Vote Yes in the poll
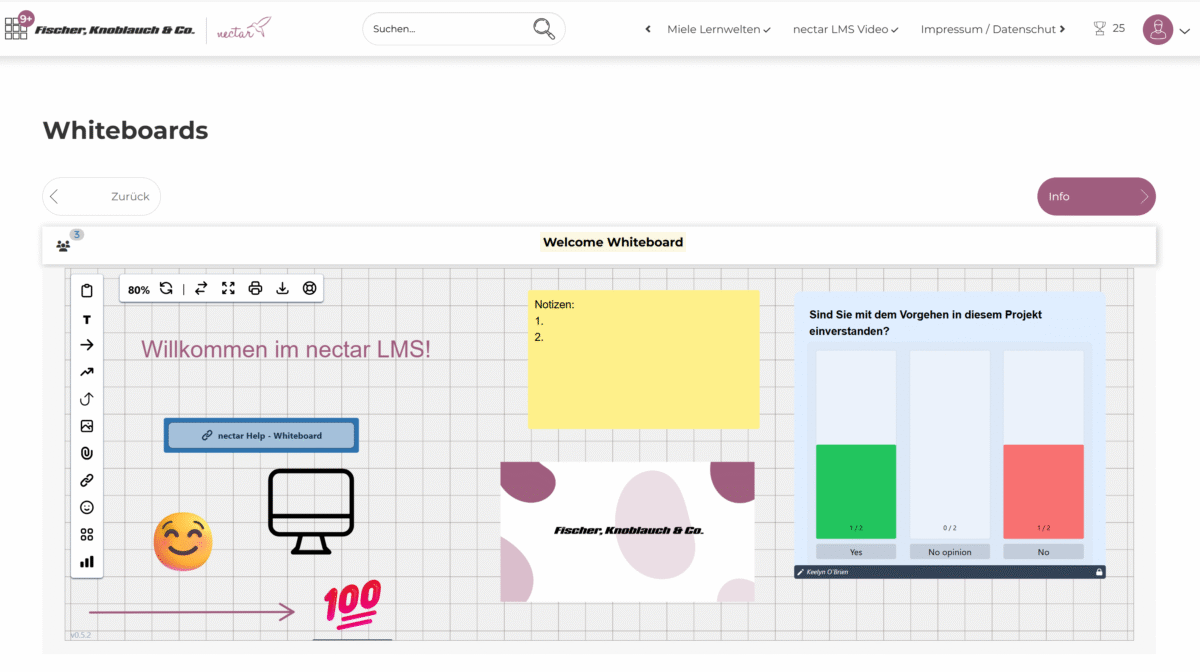 (855, 552)
